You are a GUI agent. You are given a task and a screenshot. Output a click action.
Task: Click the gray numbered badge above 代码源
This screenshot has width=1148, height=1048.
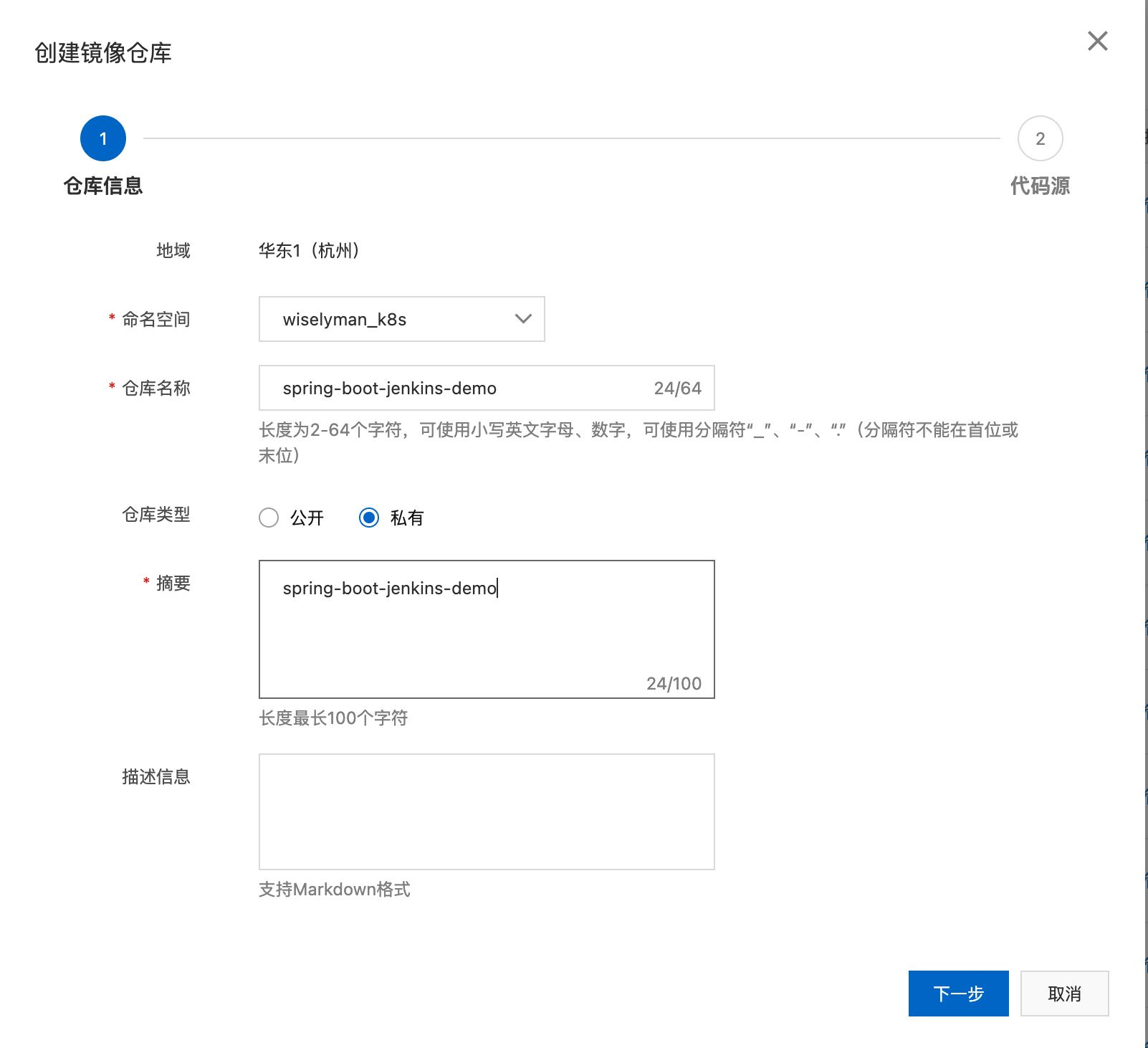click(1040, 138)
